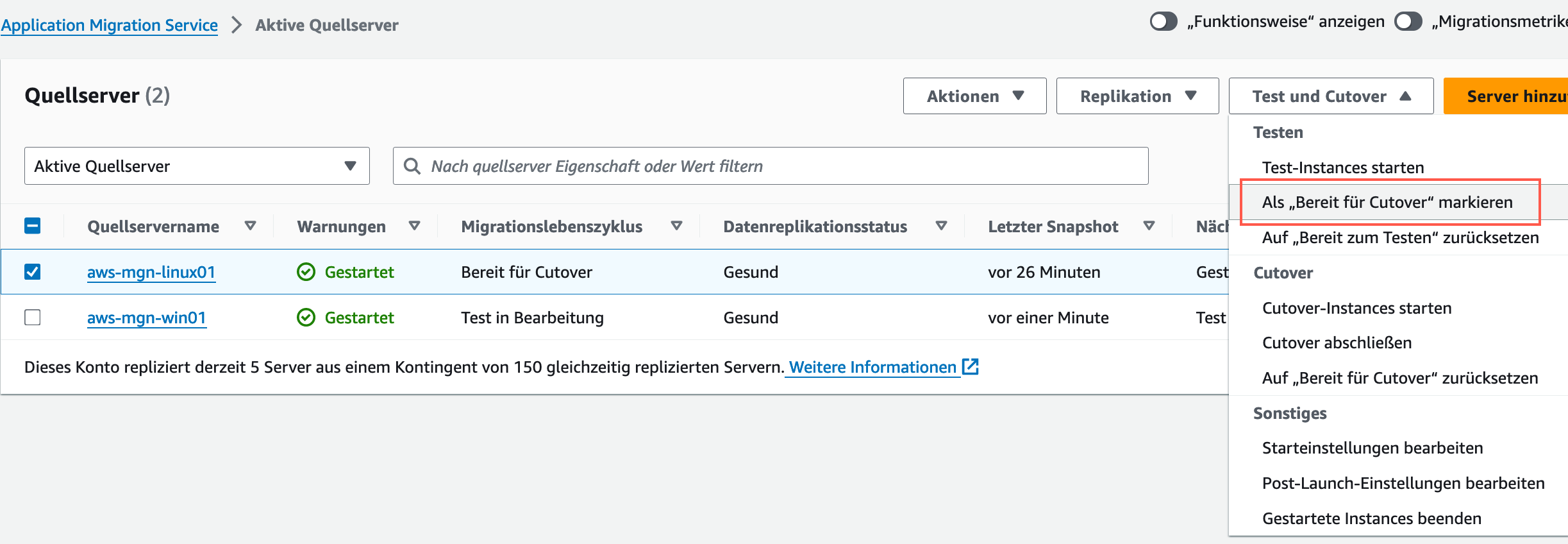Open the Aktive Quellserver filter dropdown
The height and width of the screenshot is (544, 1568).
pyautogui.click(x=197, y=166)
